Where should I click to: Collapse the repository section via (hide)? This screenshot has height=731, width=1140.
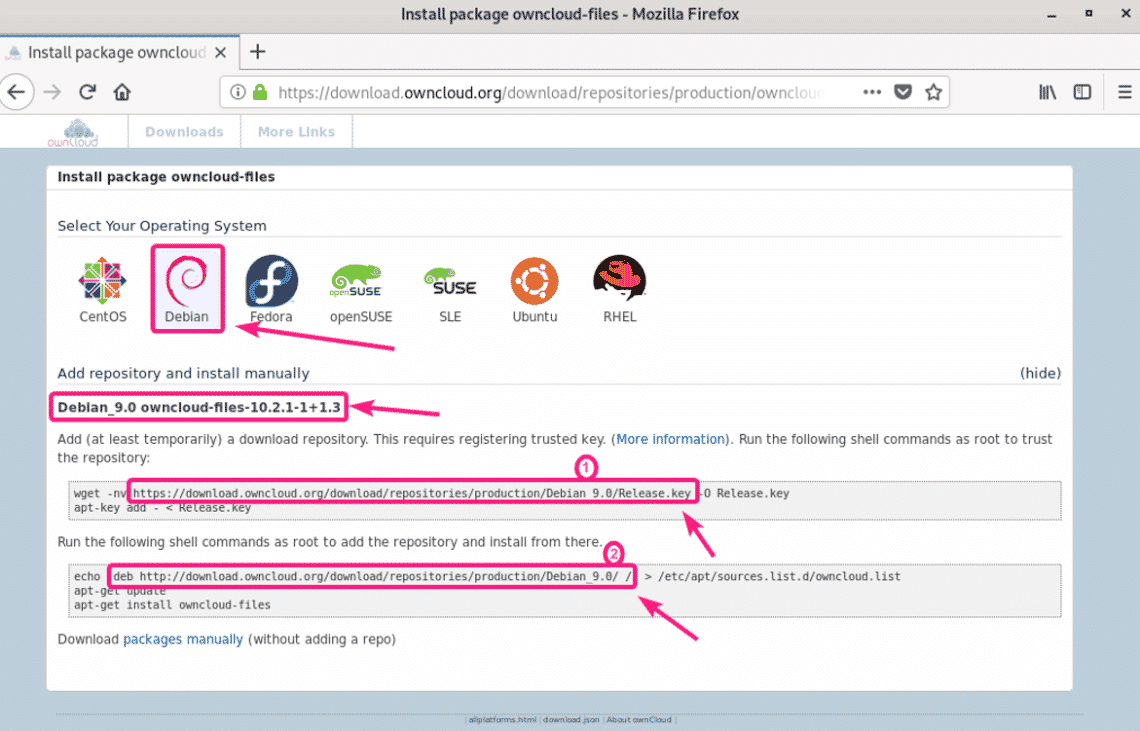coord(1040,372)
